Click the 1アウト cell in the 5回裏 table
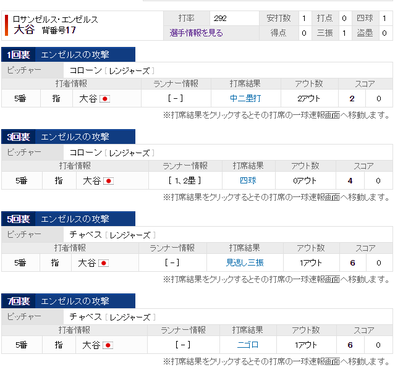The height and width of the screenshot is (370, 403). click(311, 263)
